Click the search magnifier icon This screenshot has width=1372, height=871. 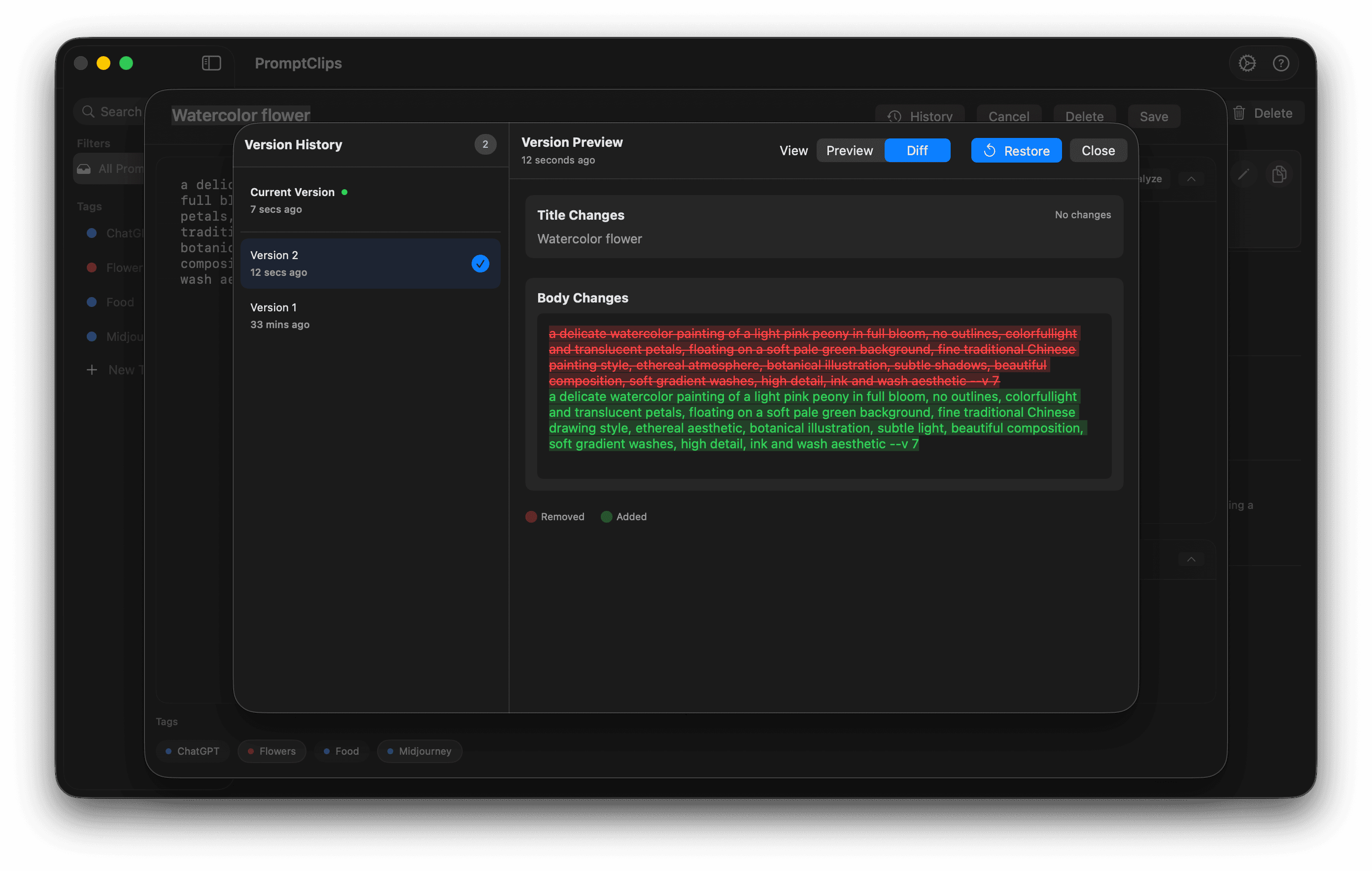(x=88, y=112)
